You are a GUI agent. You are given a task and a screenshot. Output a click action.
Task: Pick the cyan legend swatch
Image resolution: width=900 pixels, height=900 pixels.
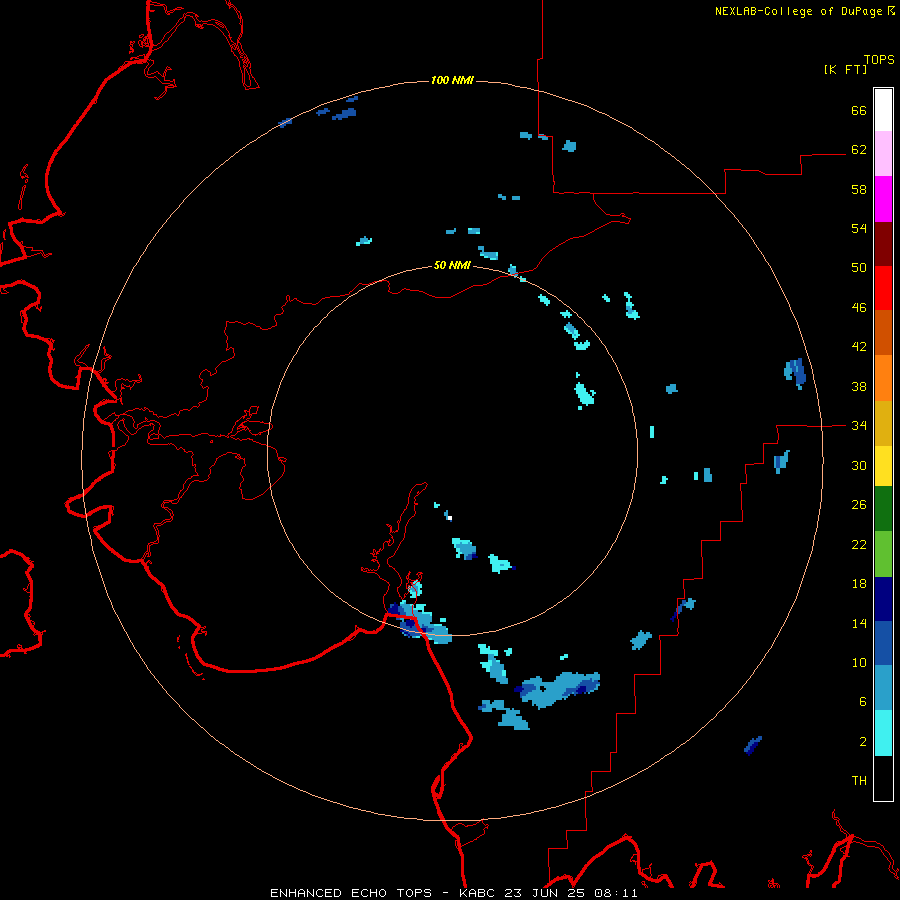tap(883, 733)
